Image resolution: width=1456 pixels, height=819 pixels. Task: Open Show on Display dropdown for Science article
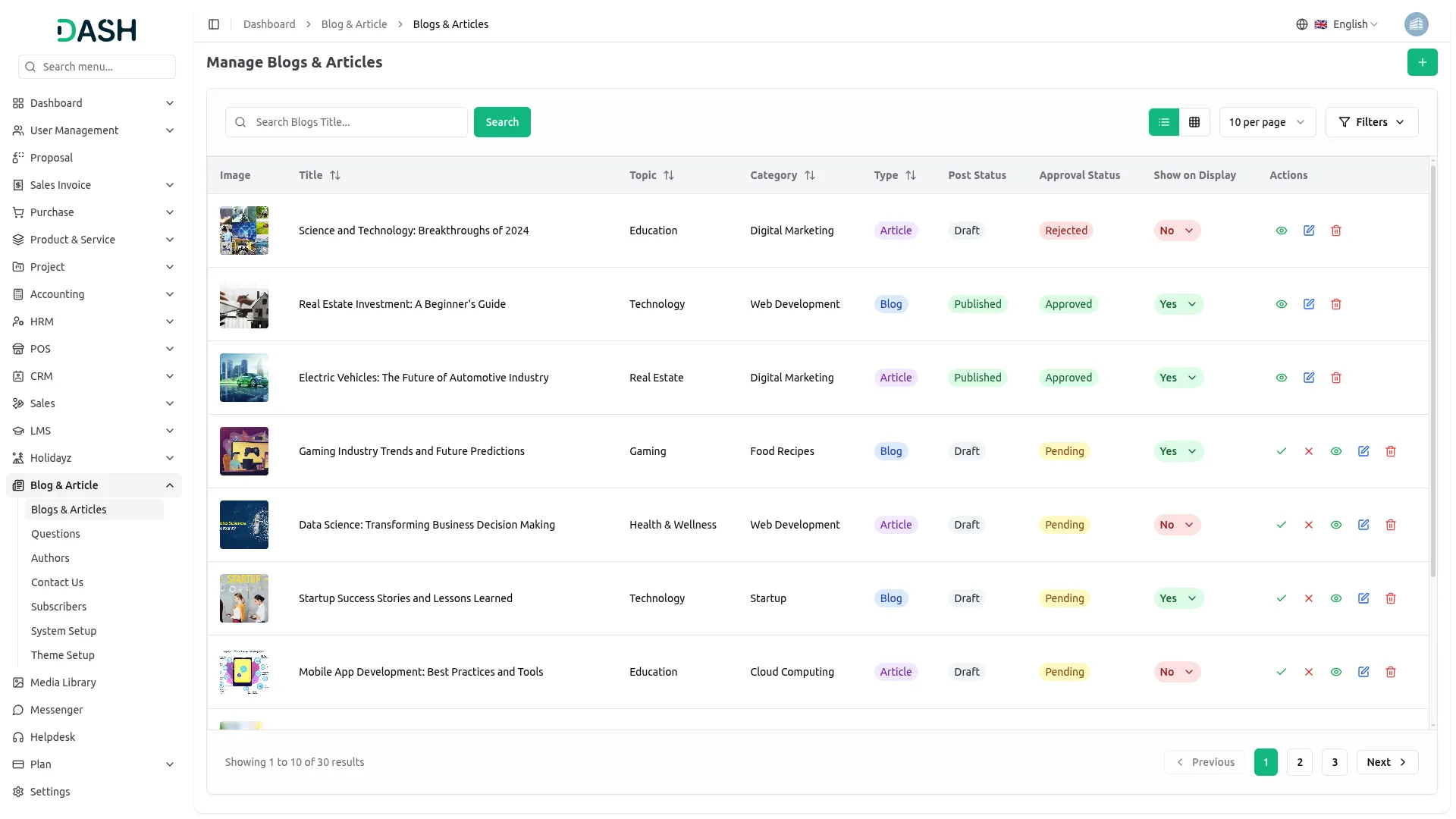click(1177, 231)
